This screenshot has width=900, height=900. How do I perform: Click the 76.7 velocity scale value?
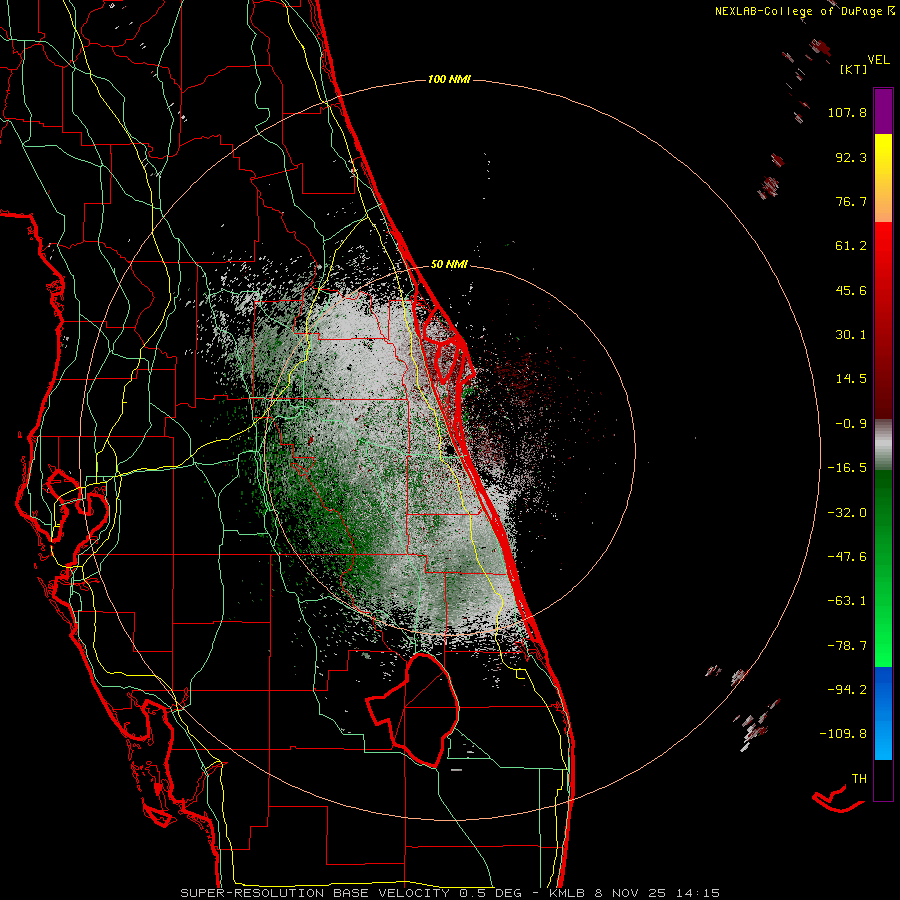[x=851, y=201]
